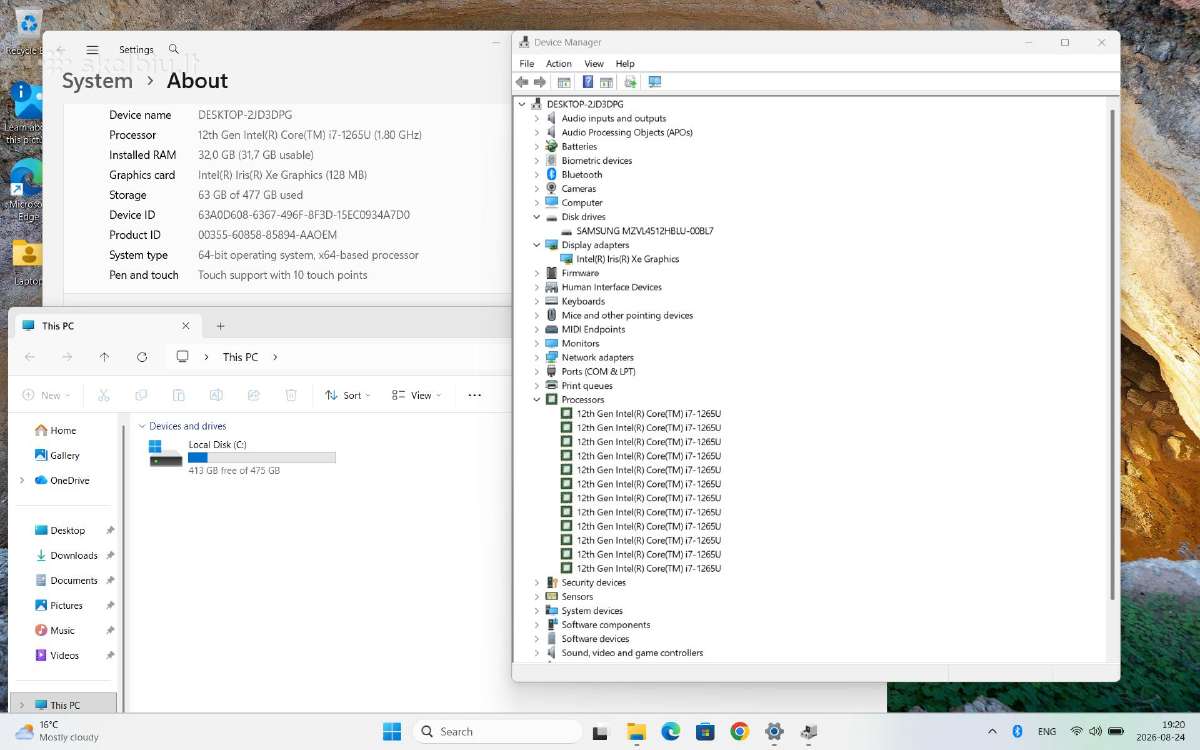
Task: Open Downloads folder in sidebar
Action: tap(74, 555)
